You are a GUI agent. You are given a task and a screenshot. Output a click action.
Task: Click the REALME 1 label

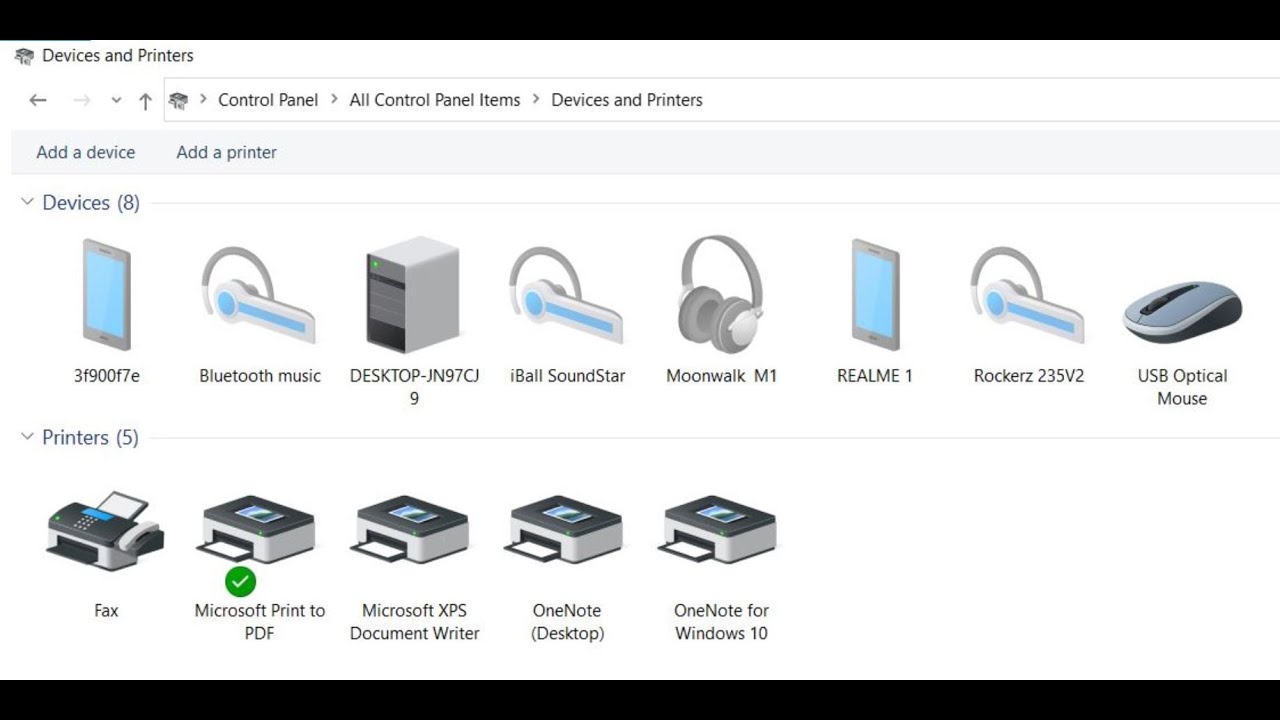(x=875, y=376)
